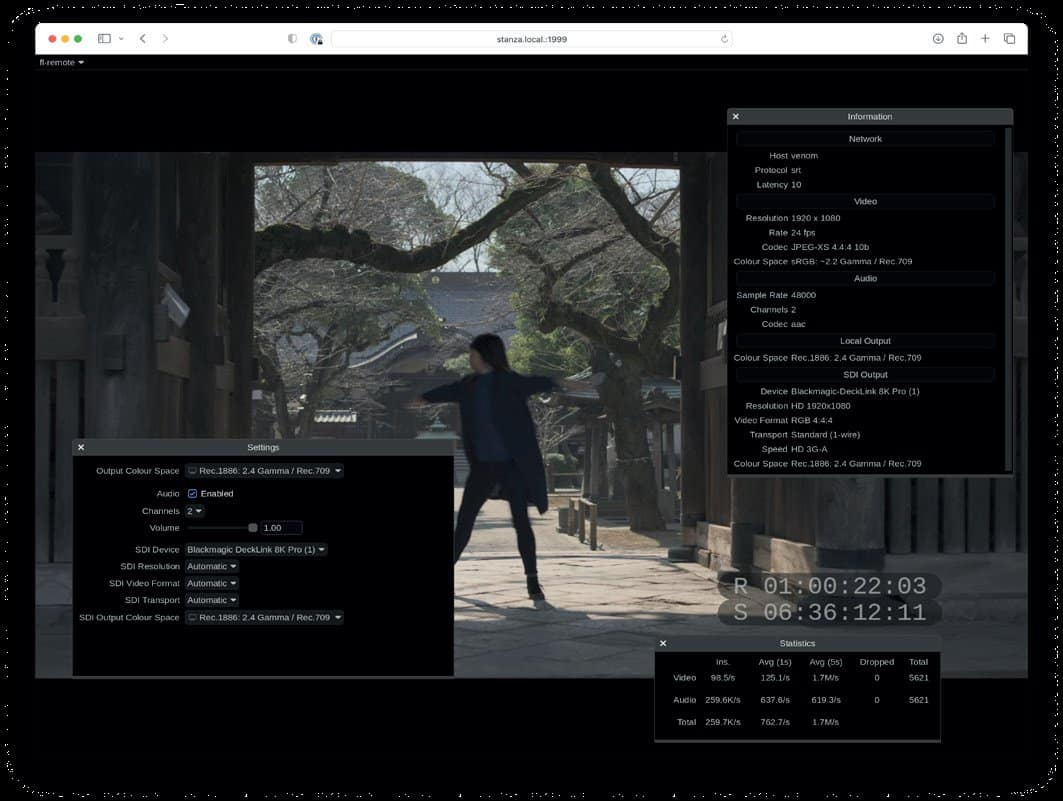Open the SDI Device dropdown
Viewport: 1063px width, 801px height.
[256, 549]
